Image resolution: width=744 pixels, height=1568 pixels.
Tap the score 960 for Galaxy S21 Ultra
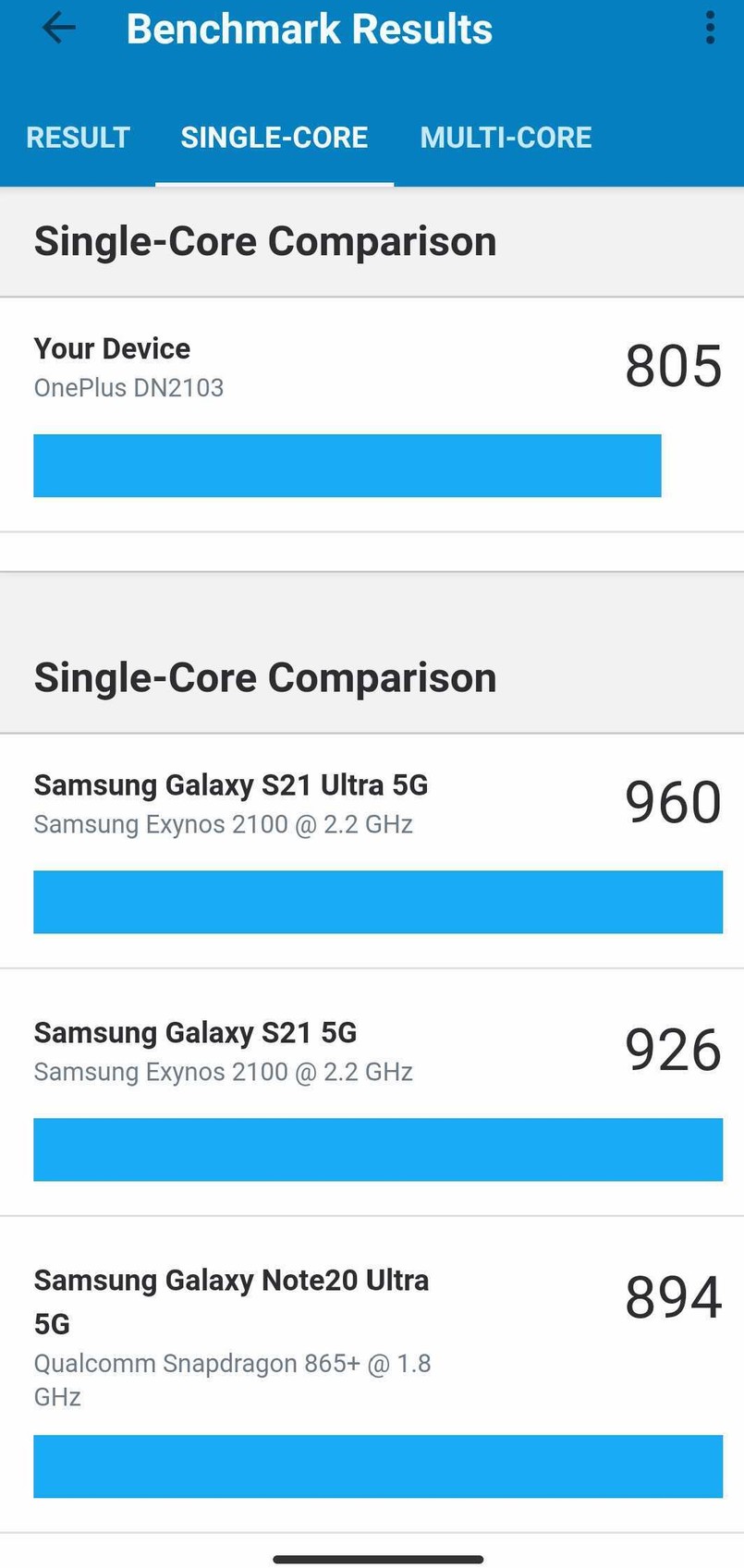tap(674, 802)
